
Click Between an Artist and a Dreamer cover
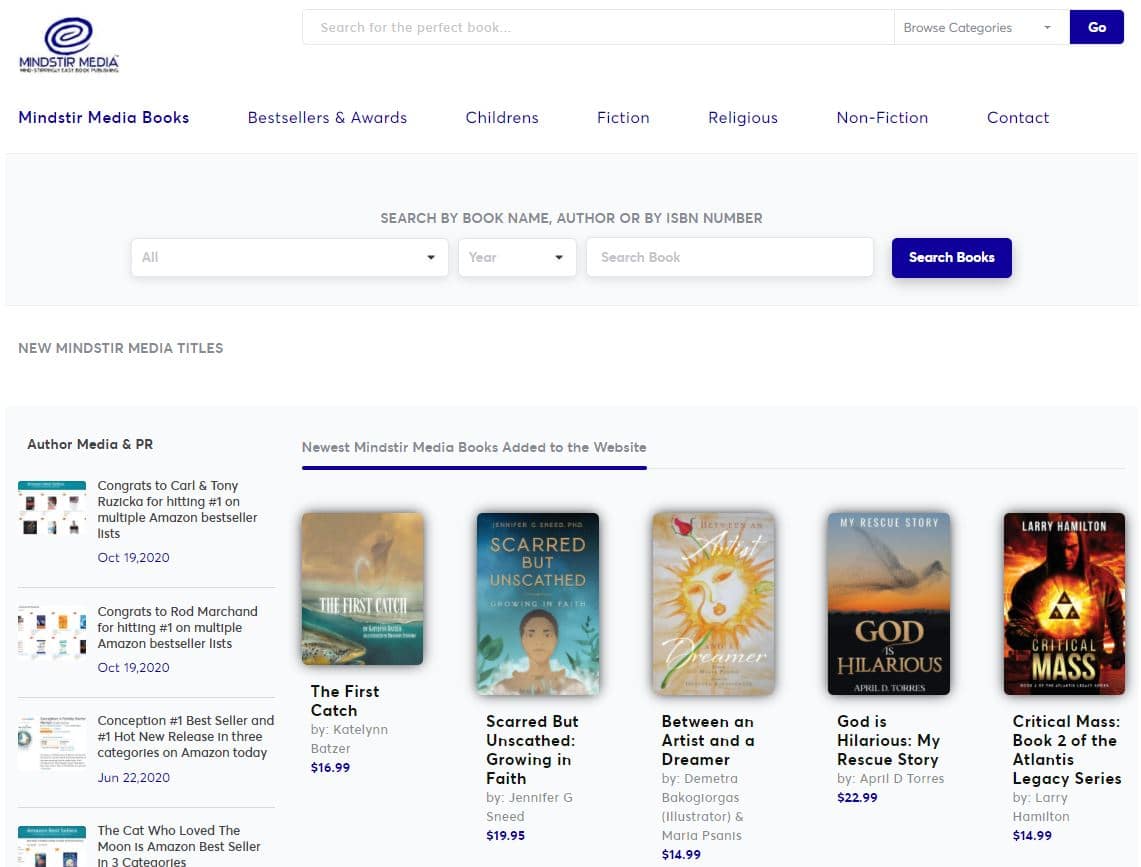point(714,603)
